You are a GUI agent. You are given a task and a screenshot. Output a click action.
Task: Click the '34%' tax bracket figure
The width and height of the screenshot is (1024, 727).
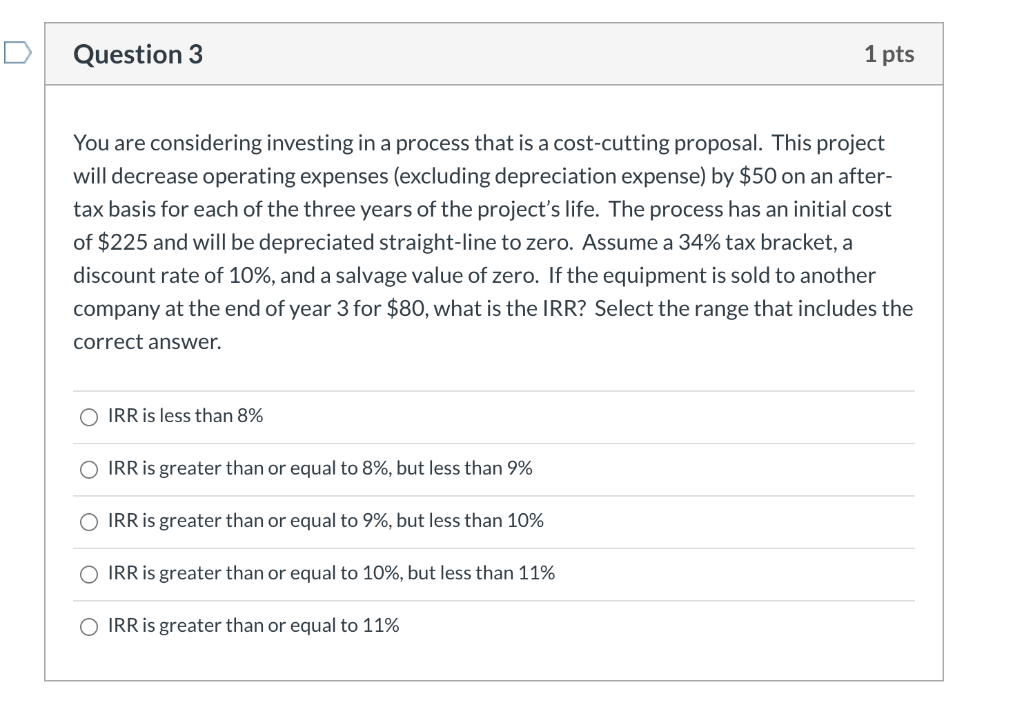click(700, 242)
